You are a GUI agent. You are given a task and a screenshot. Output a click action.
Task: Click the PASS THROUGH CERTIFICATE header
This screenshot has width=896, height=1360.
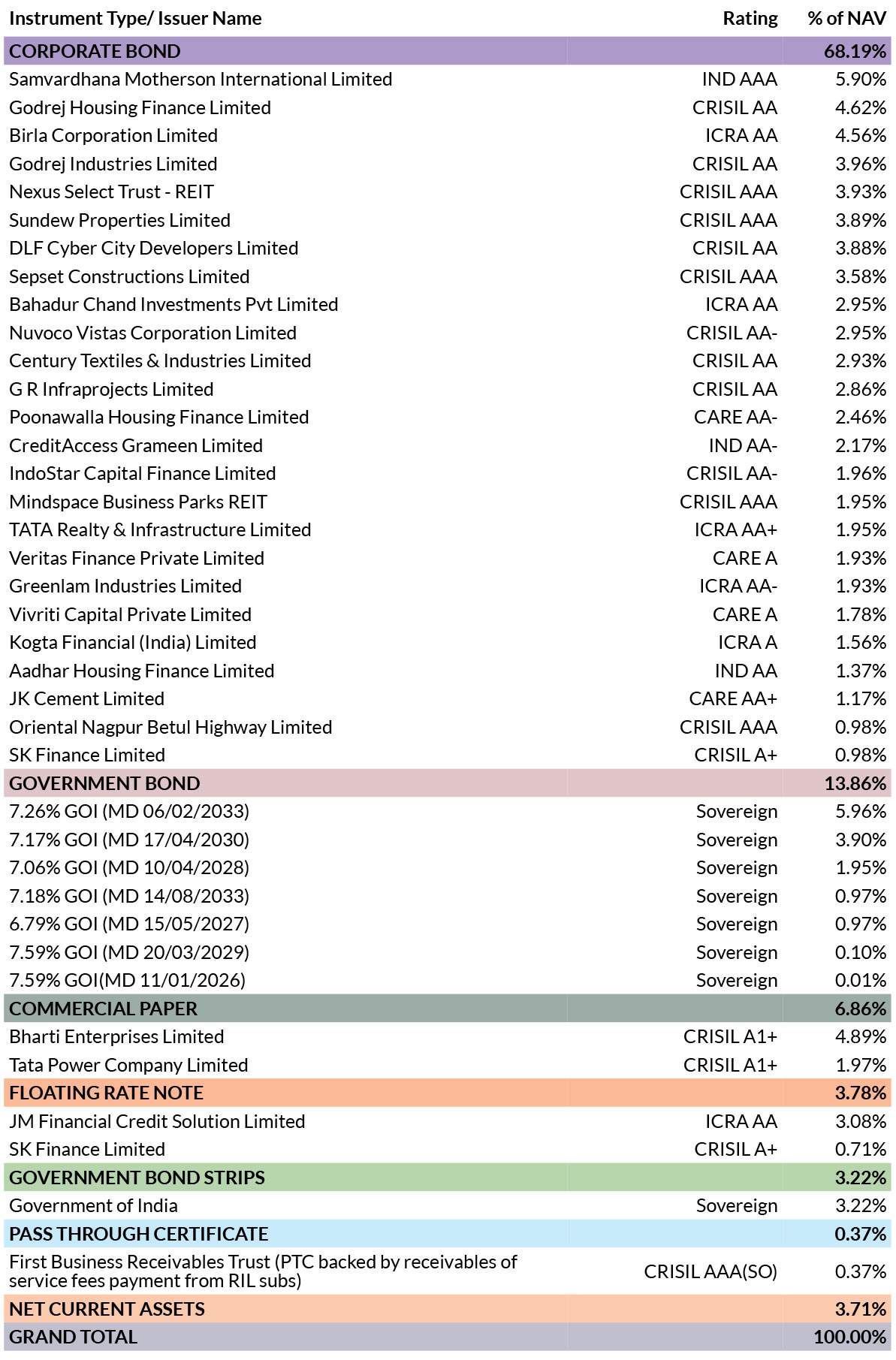[x=448, y=1234]
